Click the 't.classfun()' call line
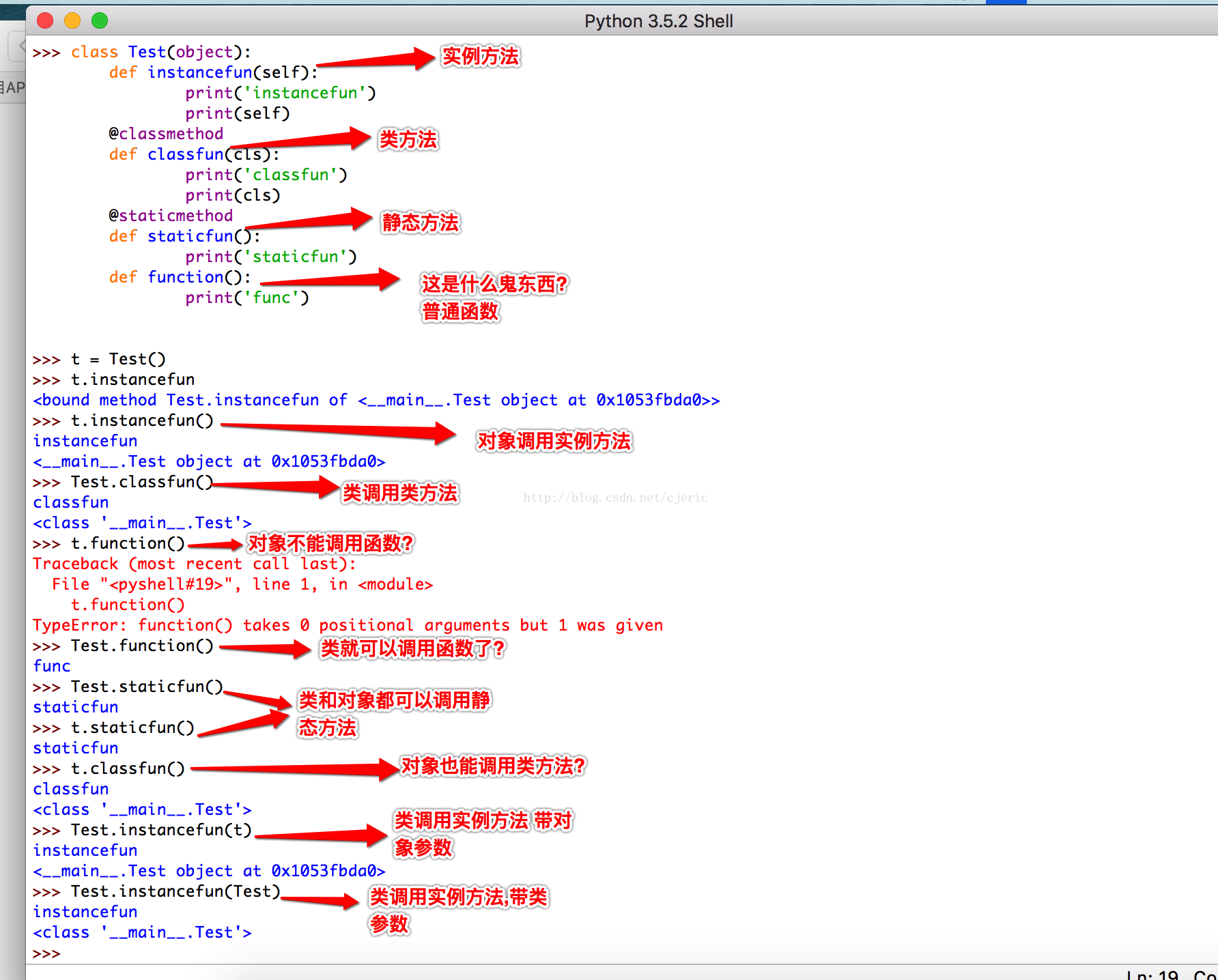This screenshot has width=1218, height=980. tap(128, 768)
